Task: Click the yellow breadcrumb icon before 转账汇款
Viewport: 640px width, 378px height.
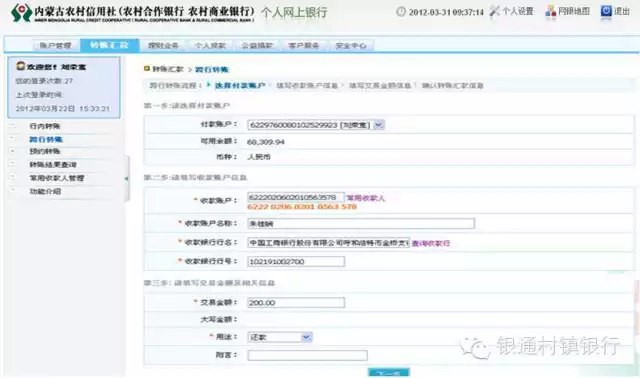Action: click(x=147, y=69)
